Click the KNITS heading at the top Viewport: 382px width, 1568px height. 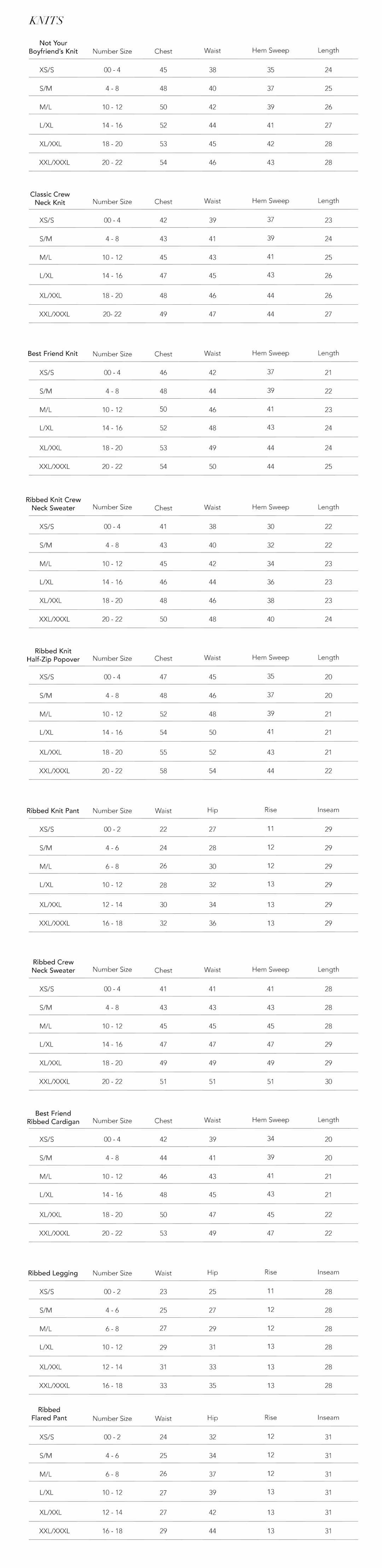point(46,21)
